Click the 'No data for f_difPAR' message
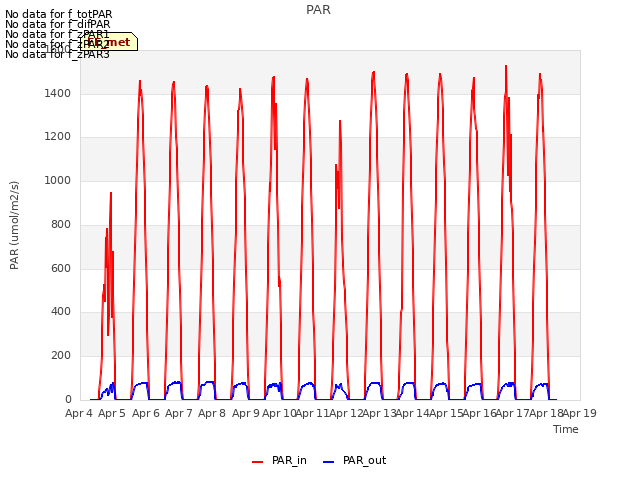 click(x=58, y=24)
